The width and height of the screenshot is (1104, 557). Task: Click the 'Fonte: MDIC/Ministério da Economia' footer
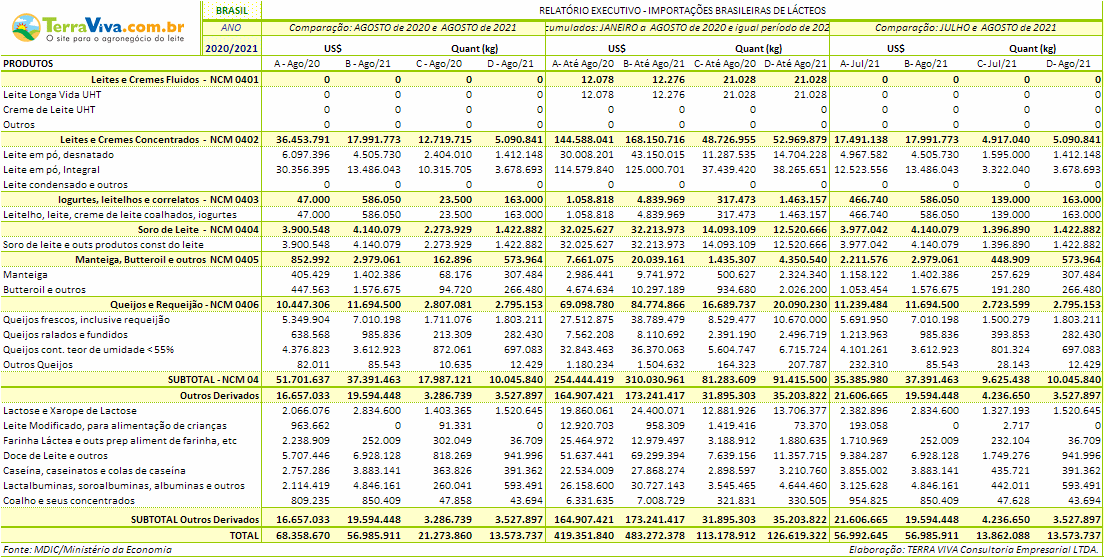tap(87, 549)
